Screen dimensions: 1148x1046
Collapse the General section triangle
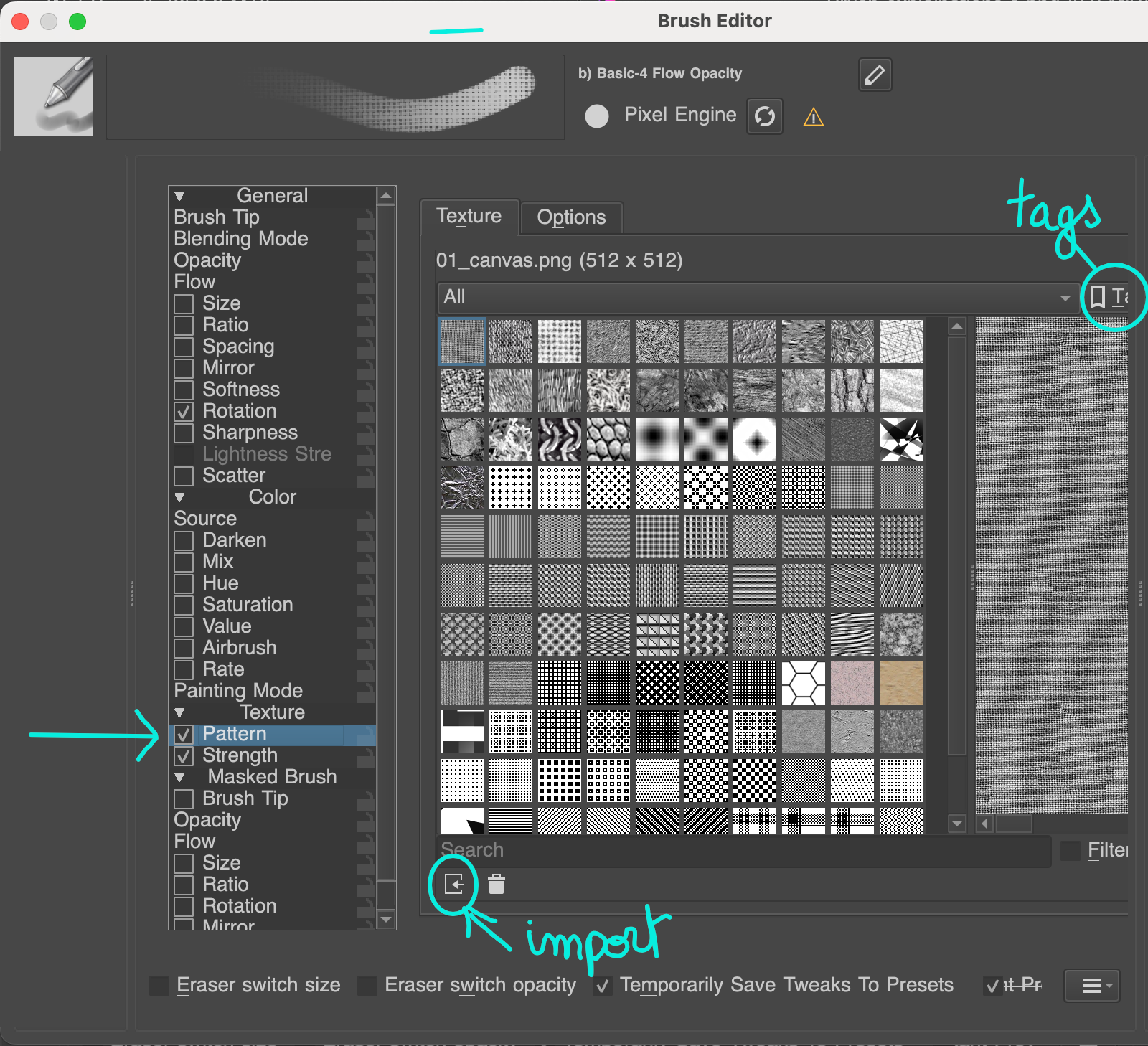point(179,196)
